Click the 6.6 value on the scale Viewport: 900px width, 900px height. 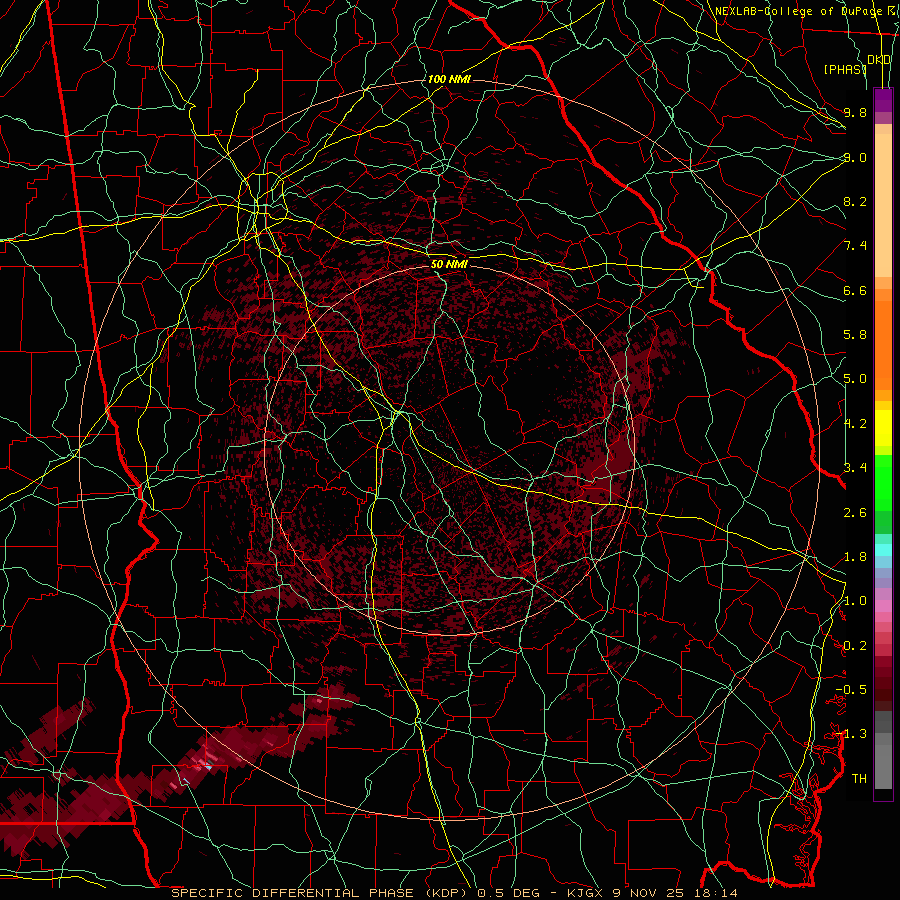[855, 290]
